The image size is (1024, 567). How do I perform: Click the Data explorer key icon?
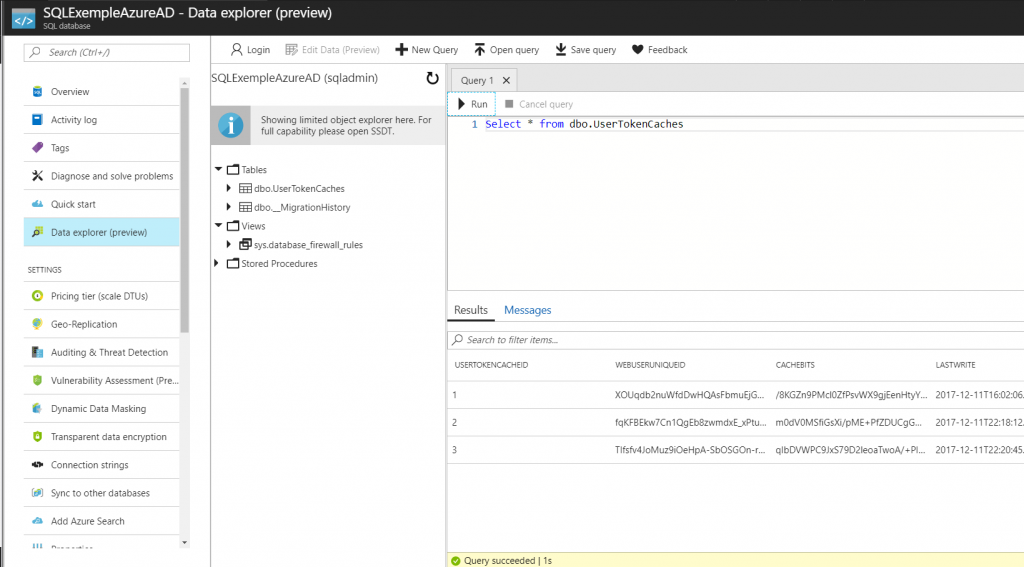click(37, 232)
